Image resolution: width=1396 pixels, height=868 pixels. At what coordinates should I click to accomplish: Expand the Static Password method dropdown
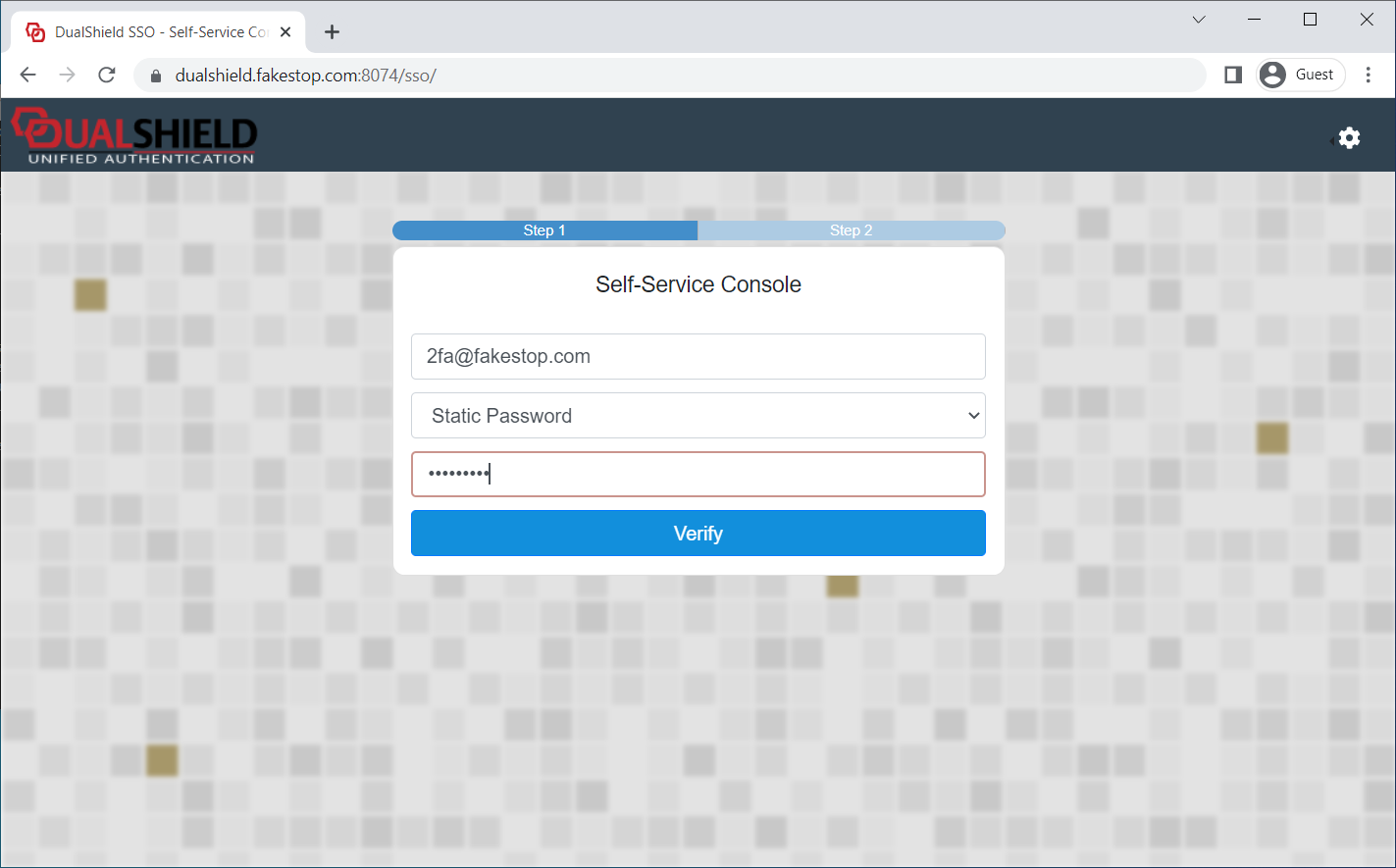(x=698, y=416)
